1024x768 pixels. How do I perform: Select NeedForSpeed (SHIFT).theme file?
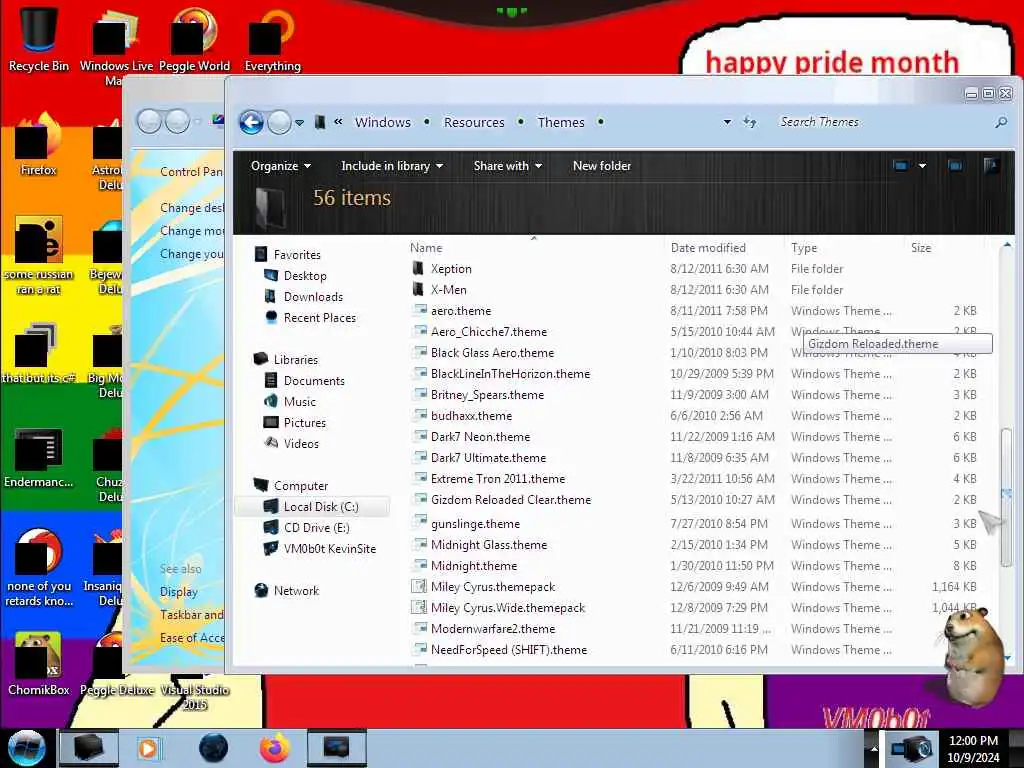coord(509,650)
